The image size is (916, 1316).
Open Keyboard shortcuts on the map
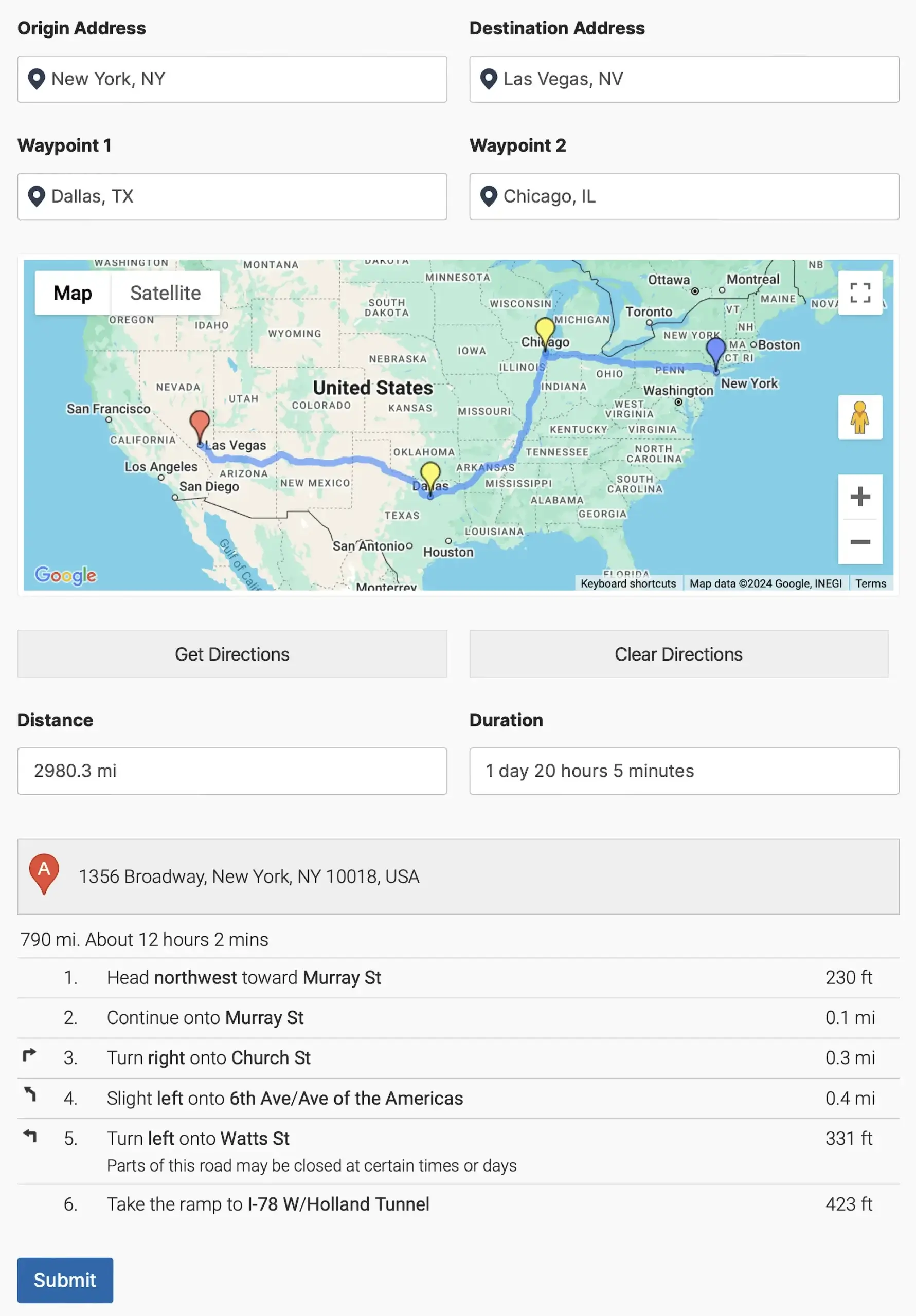(x=627, y=583)
